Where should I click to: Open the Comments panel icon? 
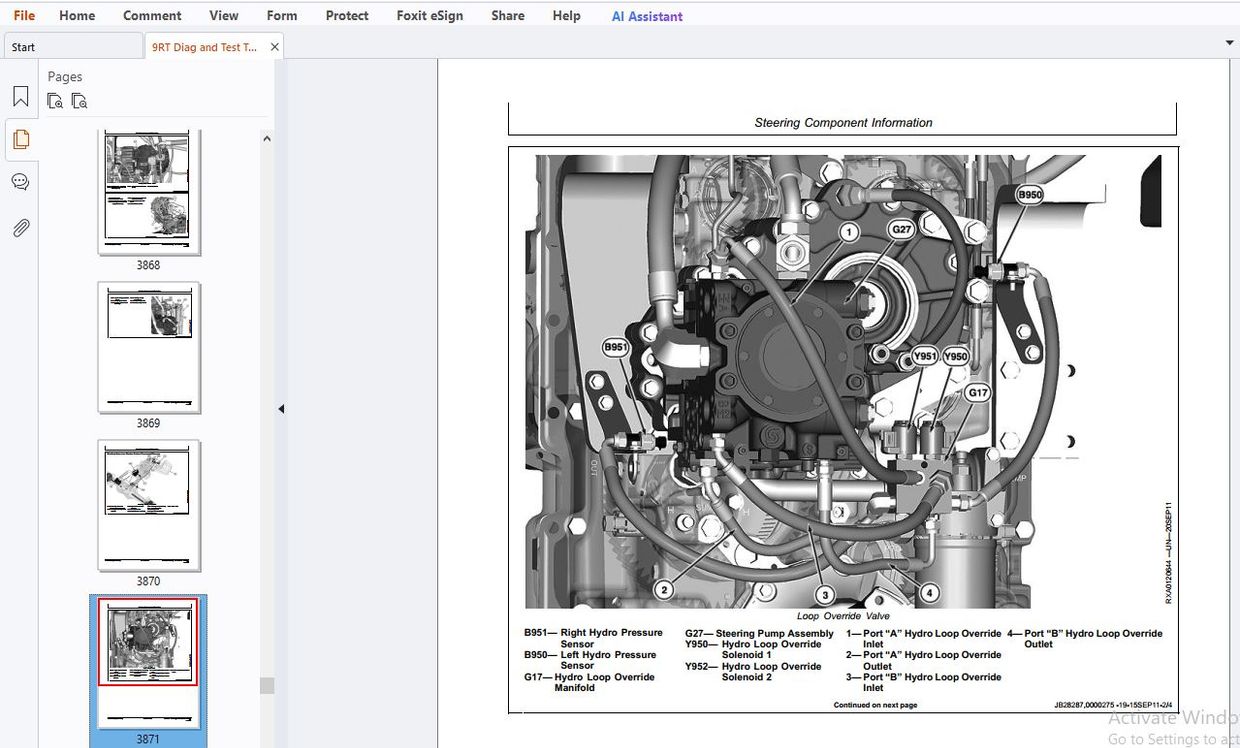[20, 182]
